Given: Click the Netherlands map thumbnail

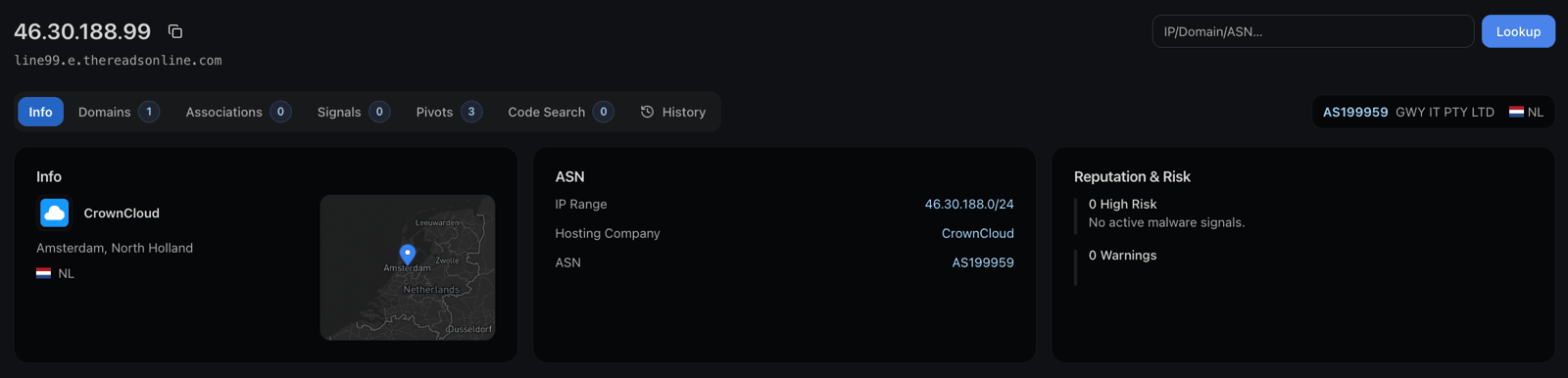Looking at the screenshot, I should tap(408, 267).
